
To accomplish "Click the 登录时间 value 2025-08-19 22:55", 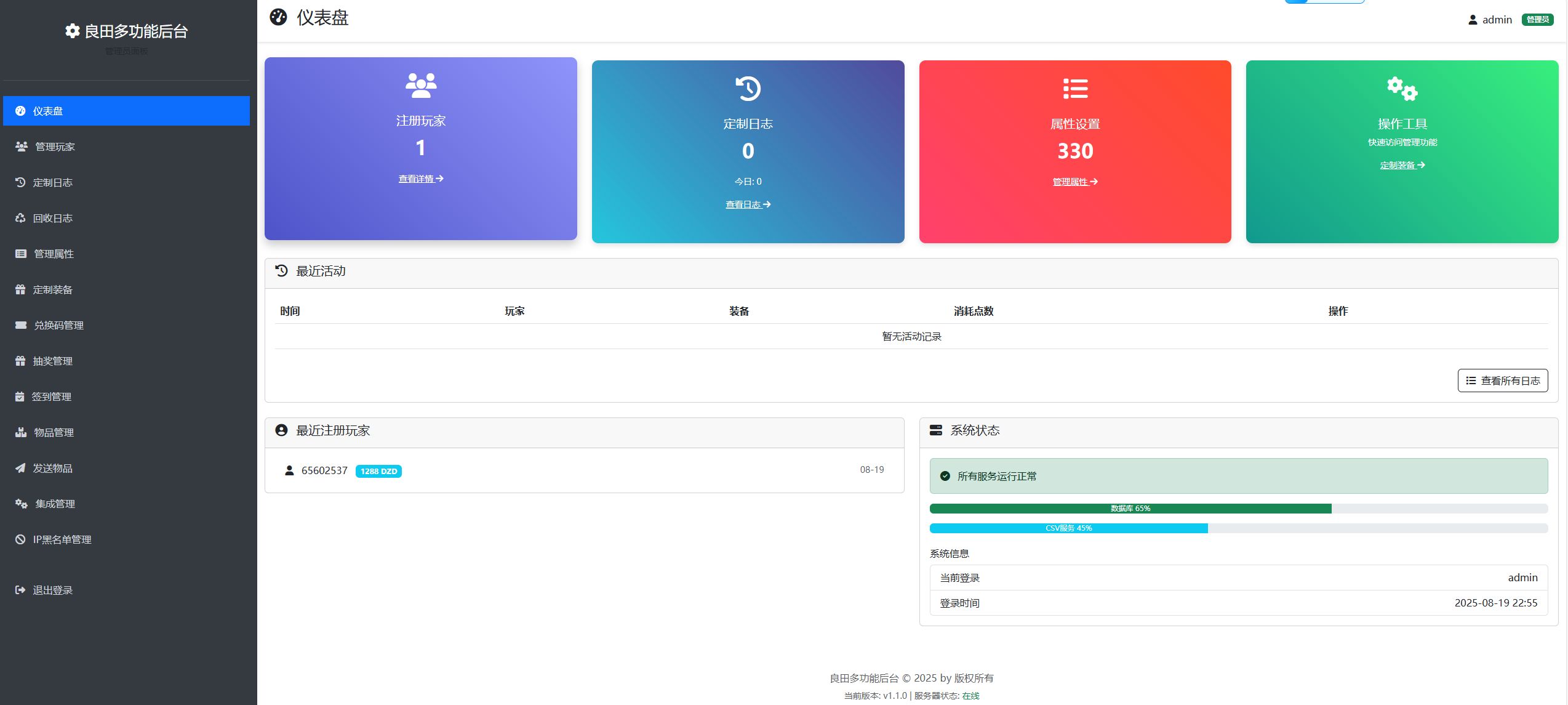I will click(1496, 603).
